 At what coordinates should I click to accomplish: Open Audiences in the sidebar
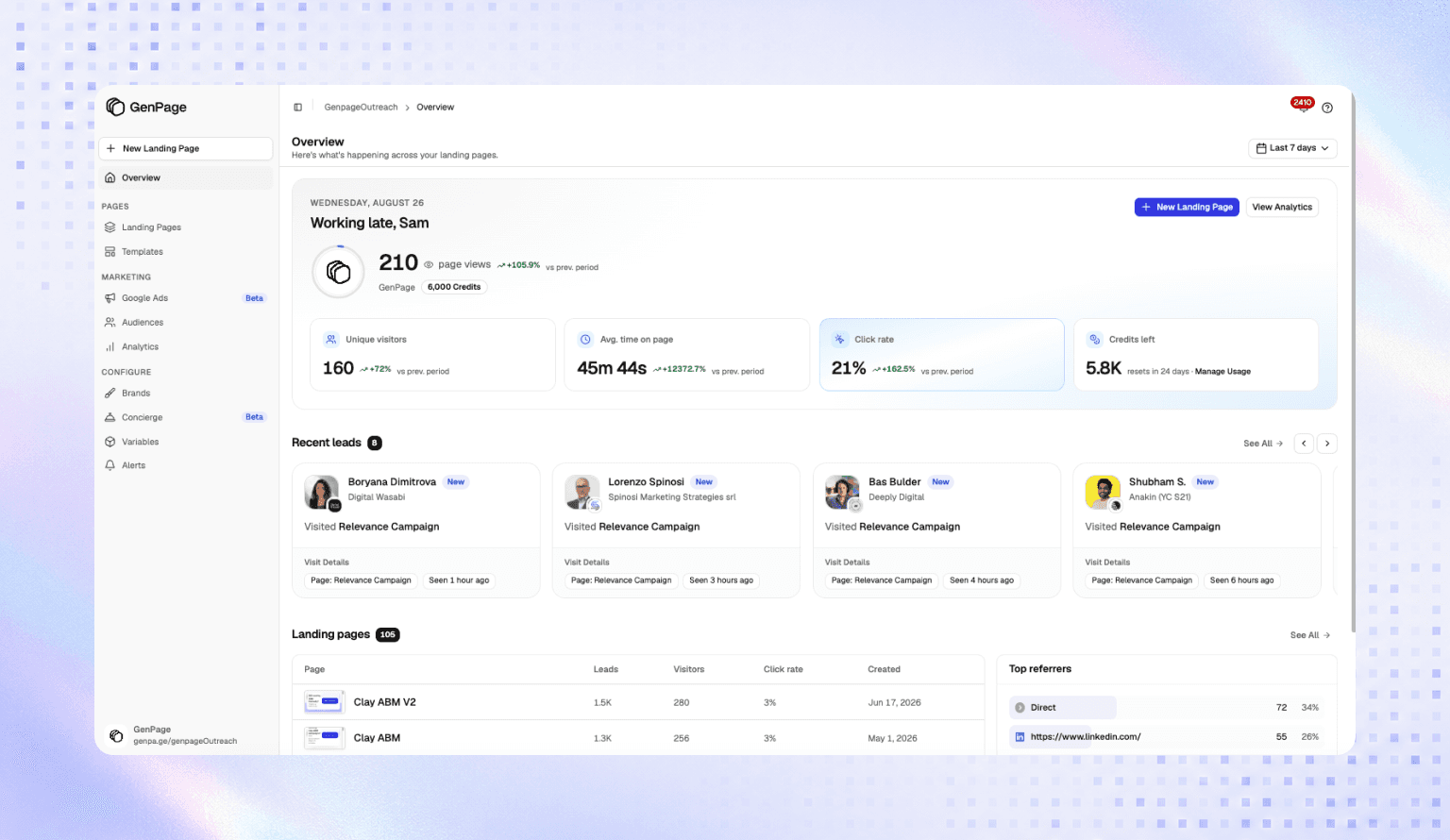[x=185, y=323]
